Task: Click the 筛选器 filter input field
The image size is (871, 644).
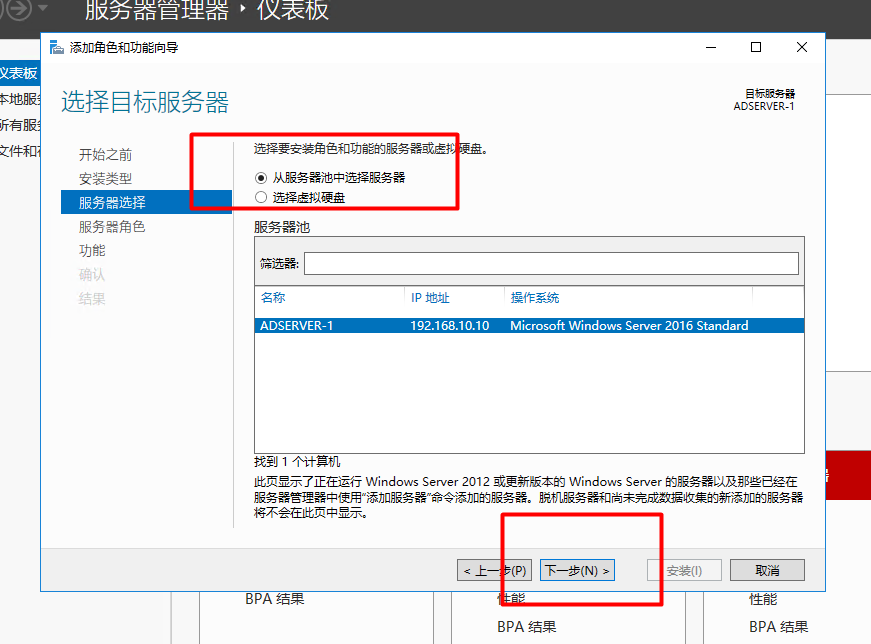Action: point(551,263)
